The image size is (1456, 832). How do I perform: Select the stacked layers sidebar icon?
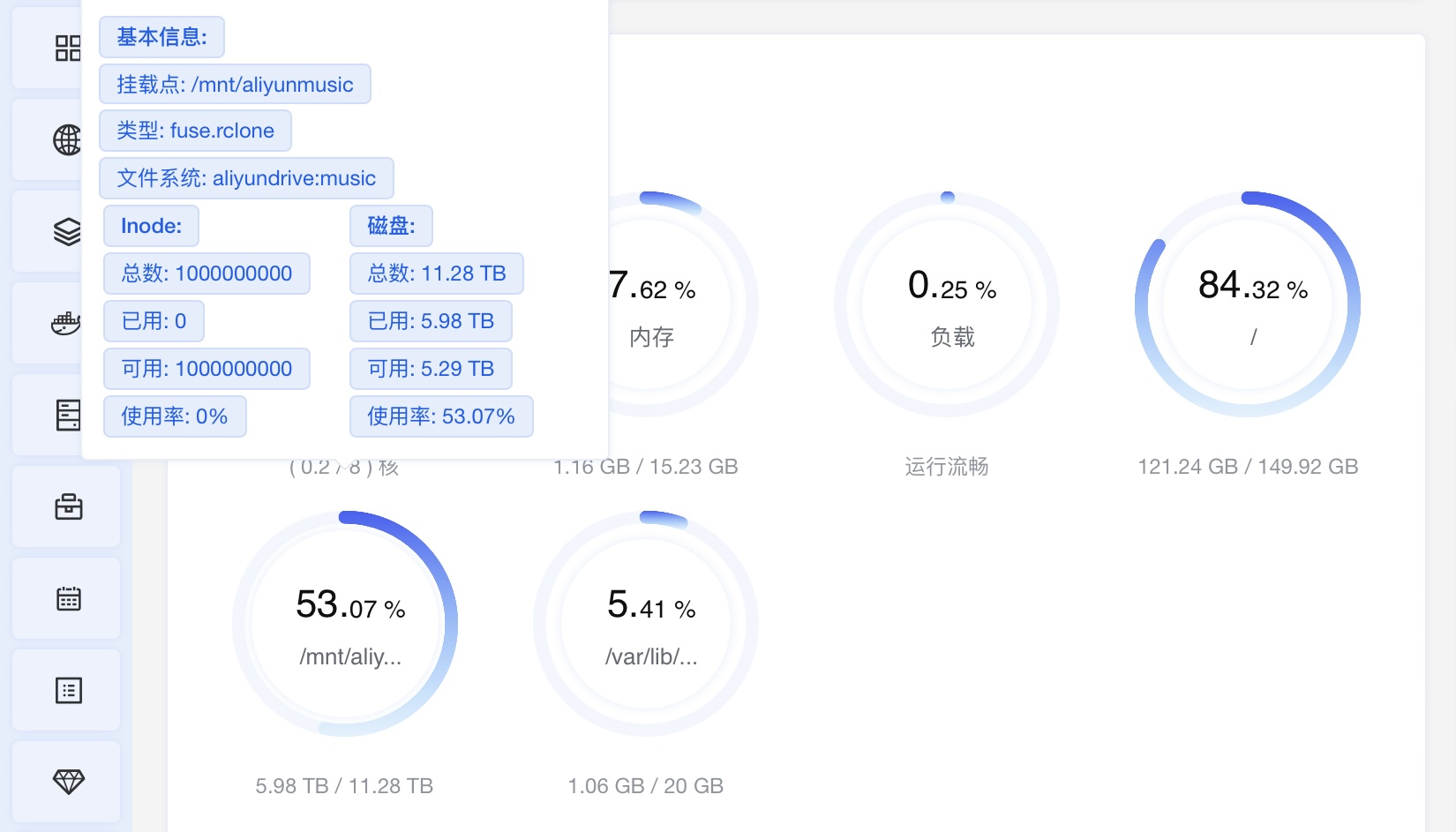coord(67,231)
